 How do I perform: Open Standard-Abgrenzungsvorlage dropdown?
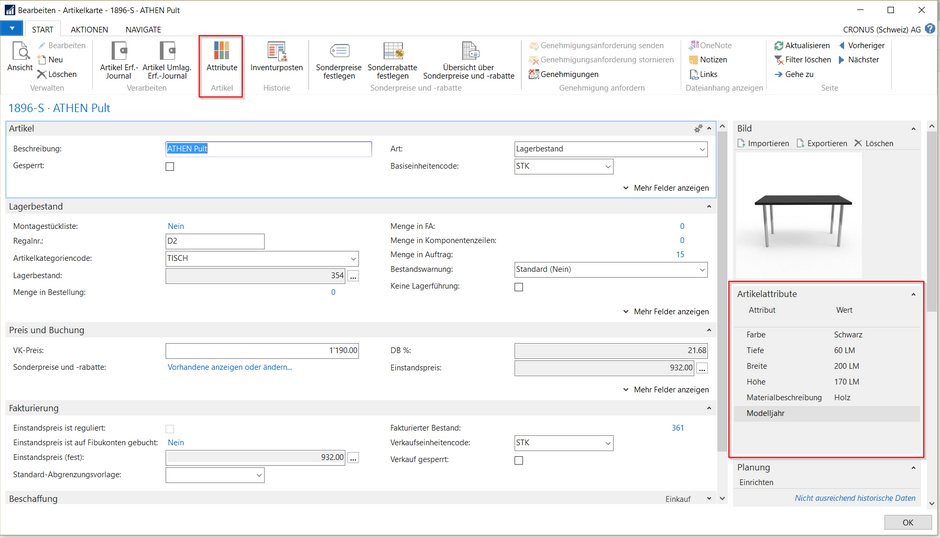click(x=258, y=476)
